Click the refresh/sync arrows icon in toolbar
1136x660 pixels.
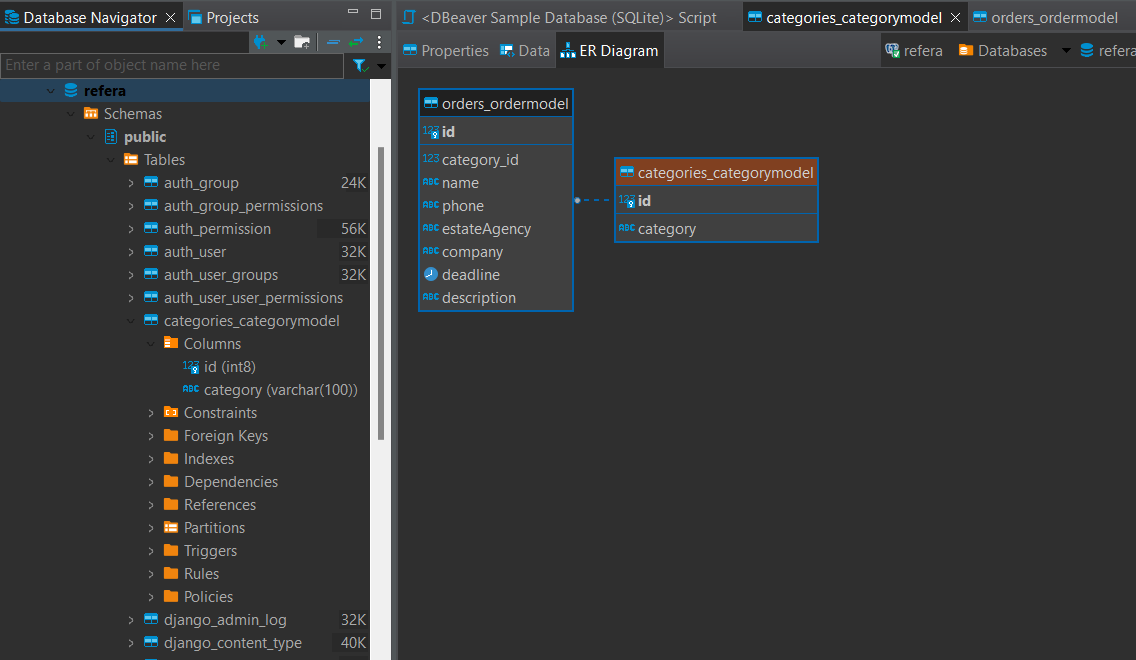tap(357, 42)
